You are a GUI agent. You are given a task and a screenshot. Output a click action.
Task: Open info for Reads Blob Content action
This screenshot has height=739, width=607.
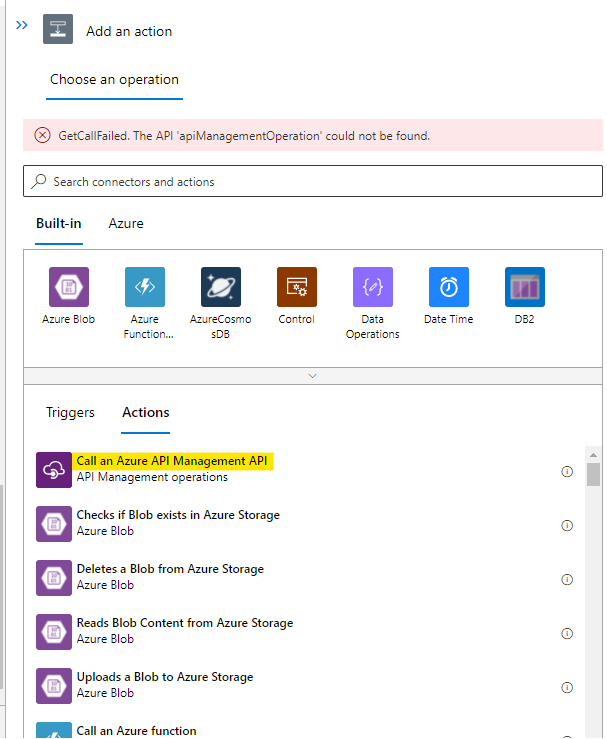point(567,633)
